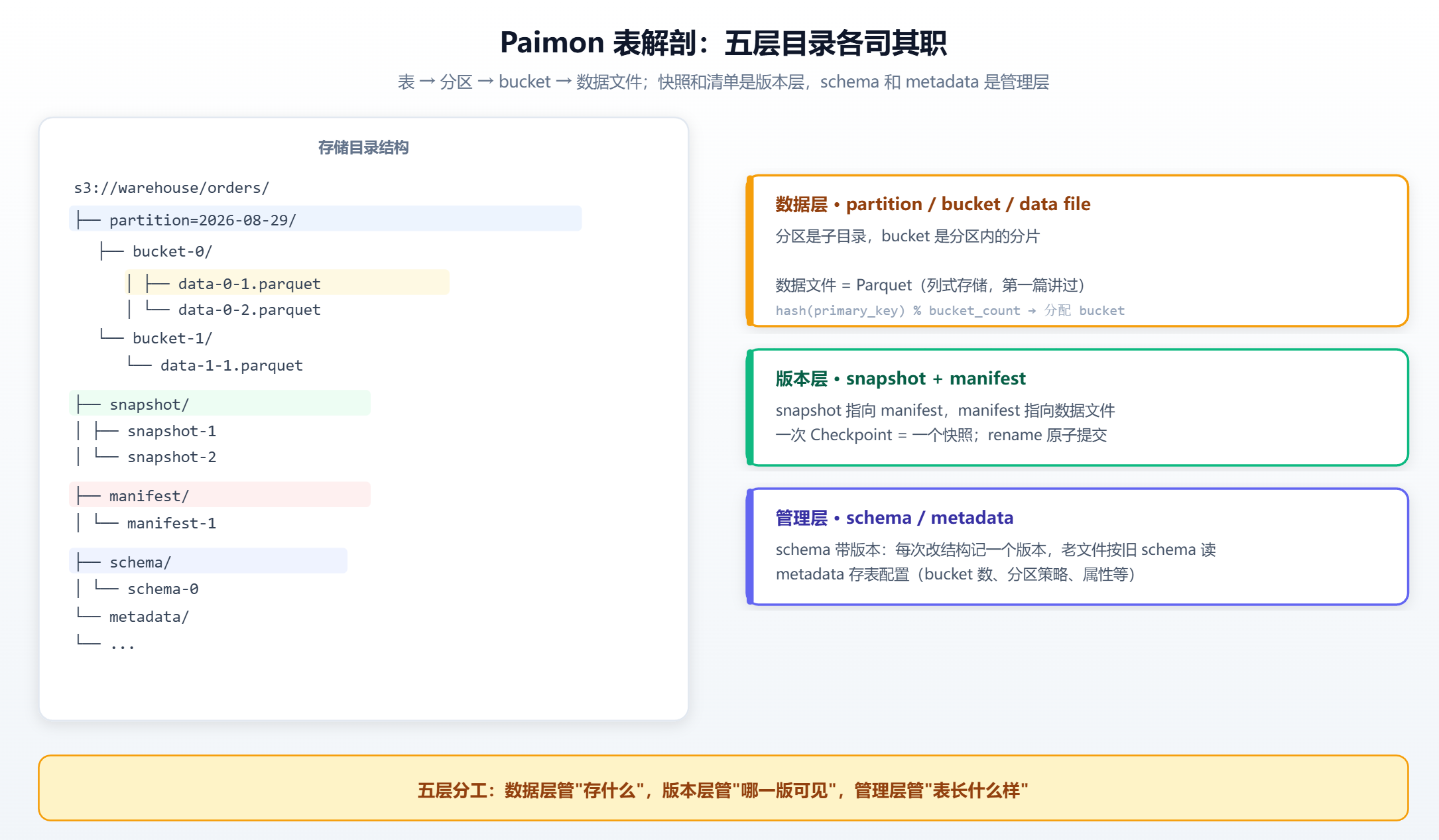This screenshot has height=840, width=1439.
Task: Click the heading "数据层 • partition / bucket / data file"
Action: 933,204
